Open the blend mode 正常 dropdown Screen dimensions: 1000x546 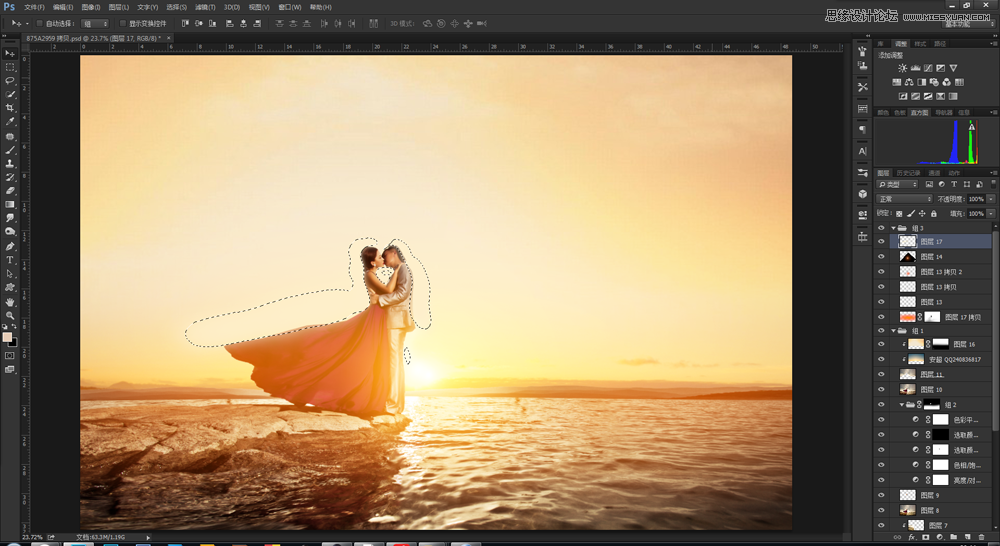[x=904, y=199]
